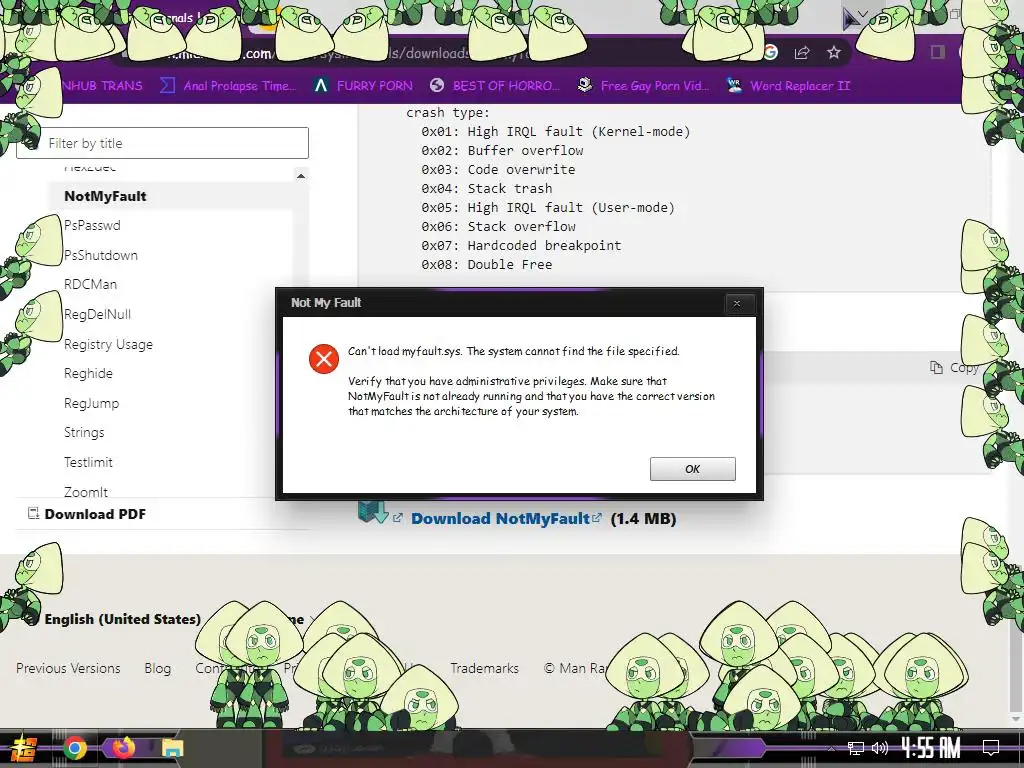Open RegJump sidebar entry
This screenshot has height=768, width=1024.
(91, 403)
